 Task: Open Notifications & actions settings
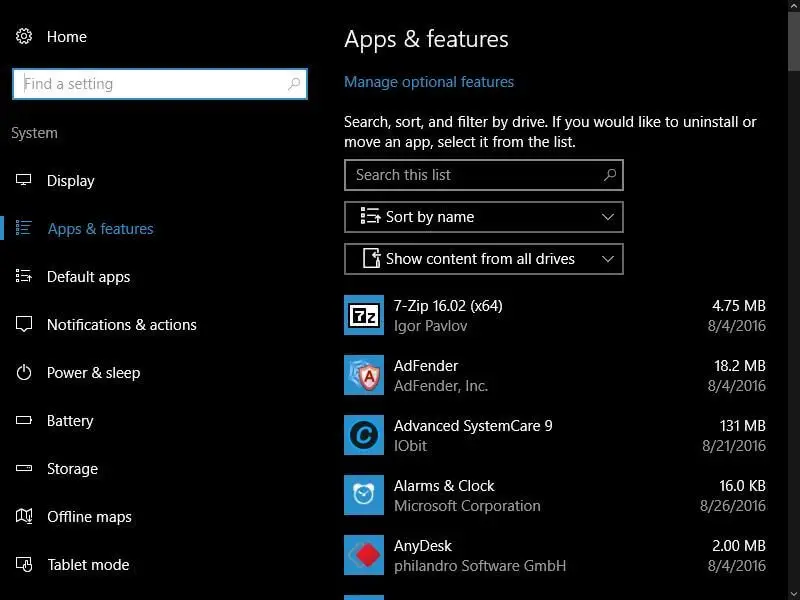pyautogui.click(x=121, y=324)
